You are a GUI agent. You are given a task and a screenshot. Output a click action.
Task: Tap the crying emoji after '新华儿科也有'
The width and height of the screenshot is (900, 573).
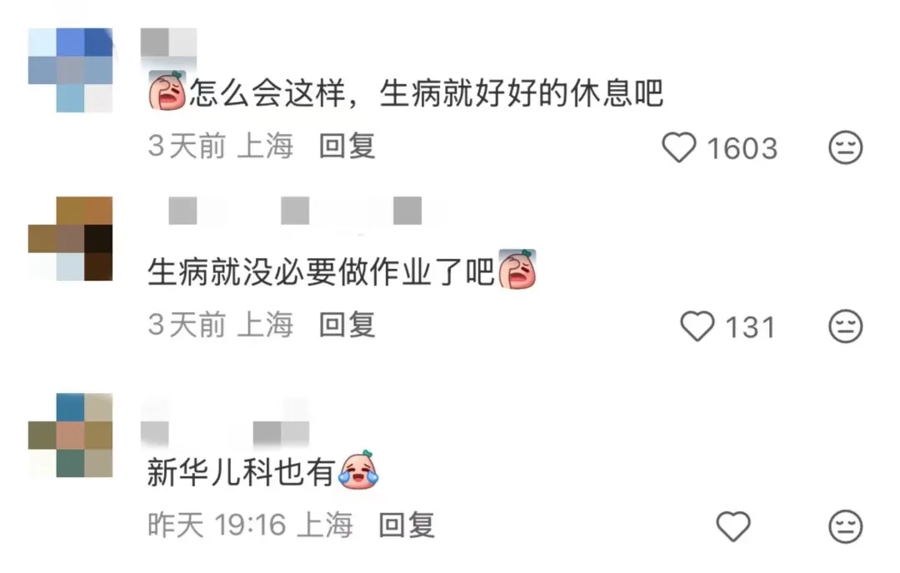(x=359, y=470)
